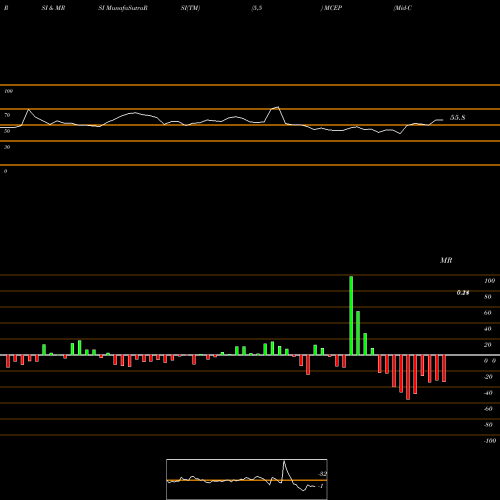Click the ') MCEP' ticker text
Screen dimensions: 500x500
coord(331,8)
